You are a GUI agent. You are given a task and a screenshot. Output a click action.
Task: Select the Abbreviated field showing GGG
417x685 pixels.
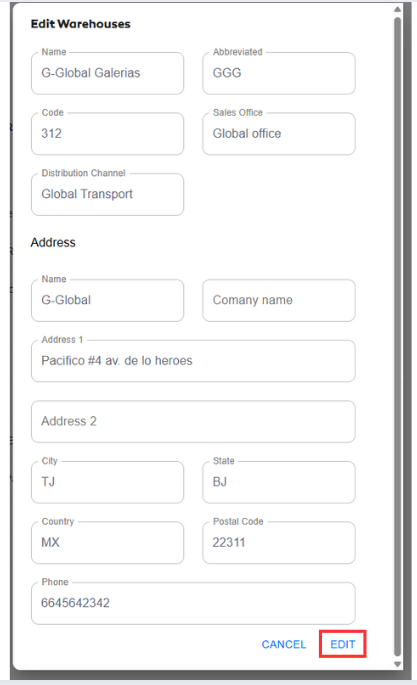point(279,73)
